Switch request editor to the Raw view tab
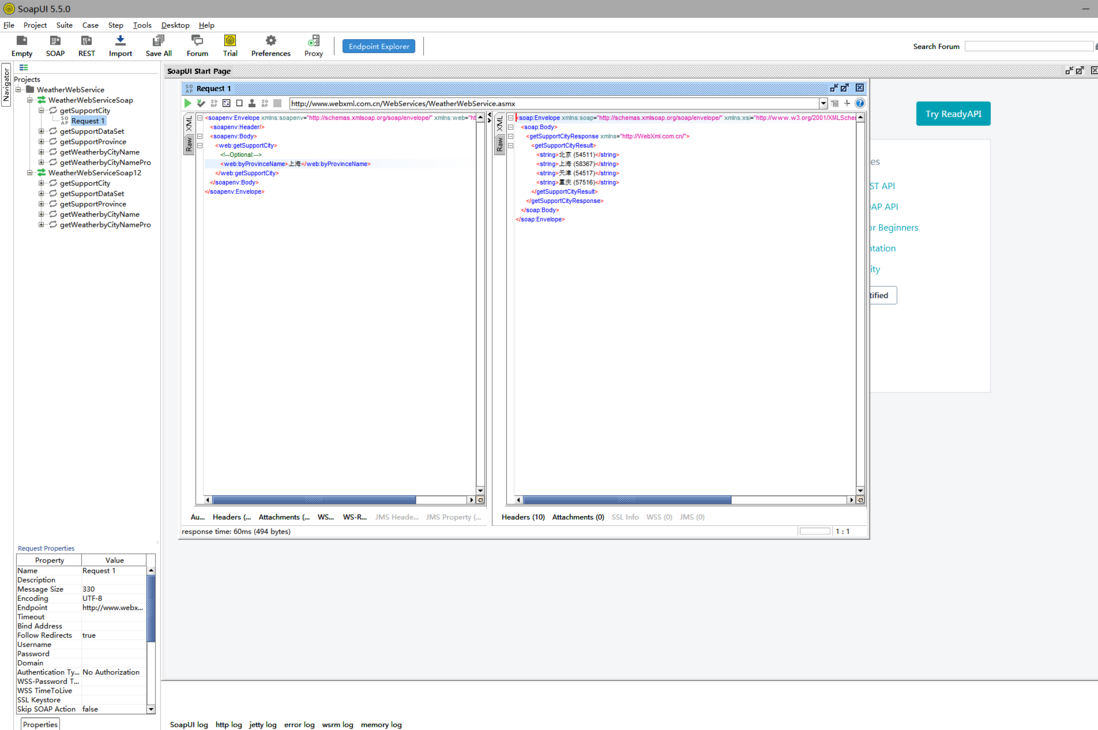 [x=188, y=144]
